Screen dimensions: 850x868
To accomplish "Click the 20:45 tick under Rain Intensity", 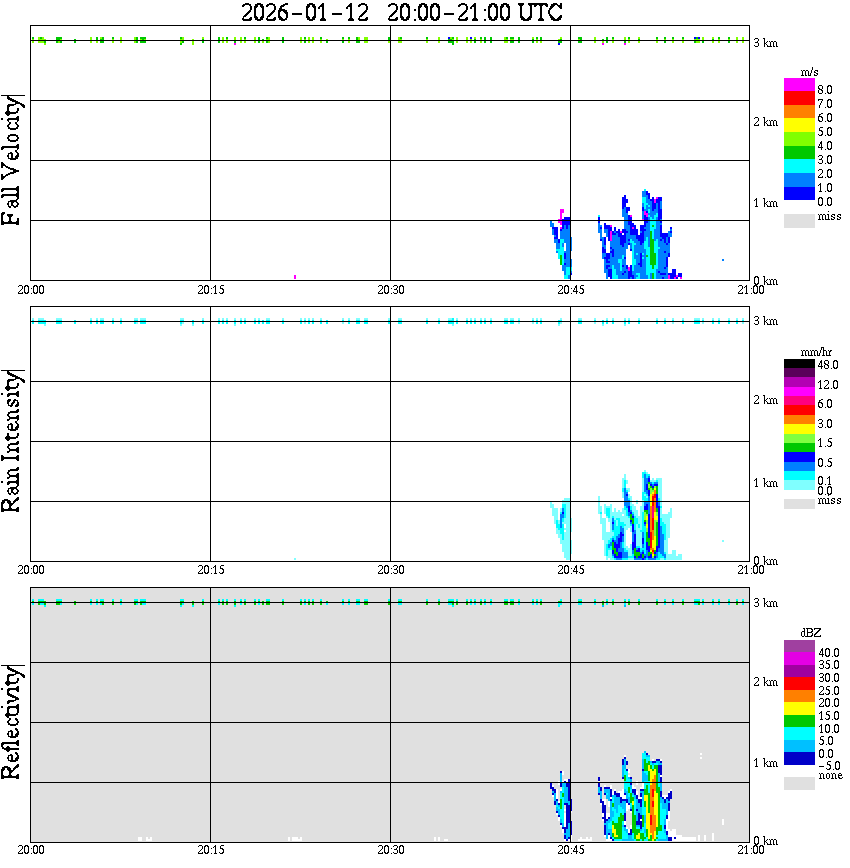I will [571, 570].
